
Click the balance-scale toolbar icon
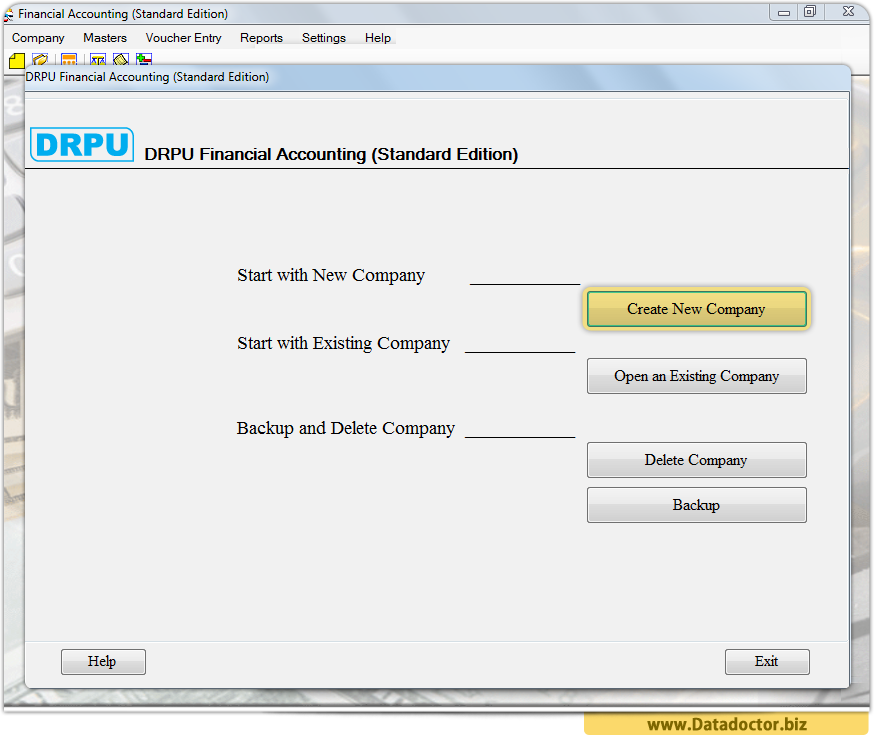pos(98,59)
